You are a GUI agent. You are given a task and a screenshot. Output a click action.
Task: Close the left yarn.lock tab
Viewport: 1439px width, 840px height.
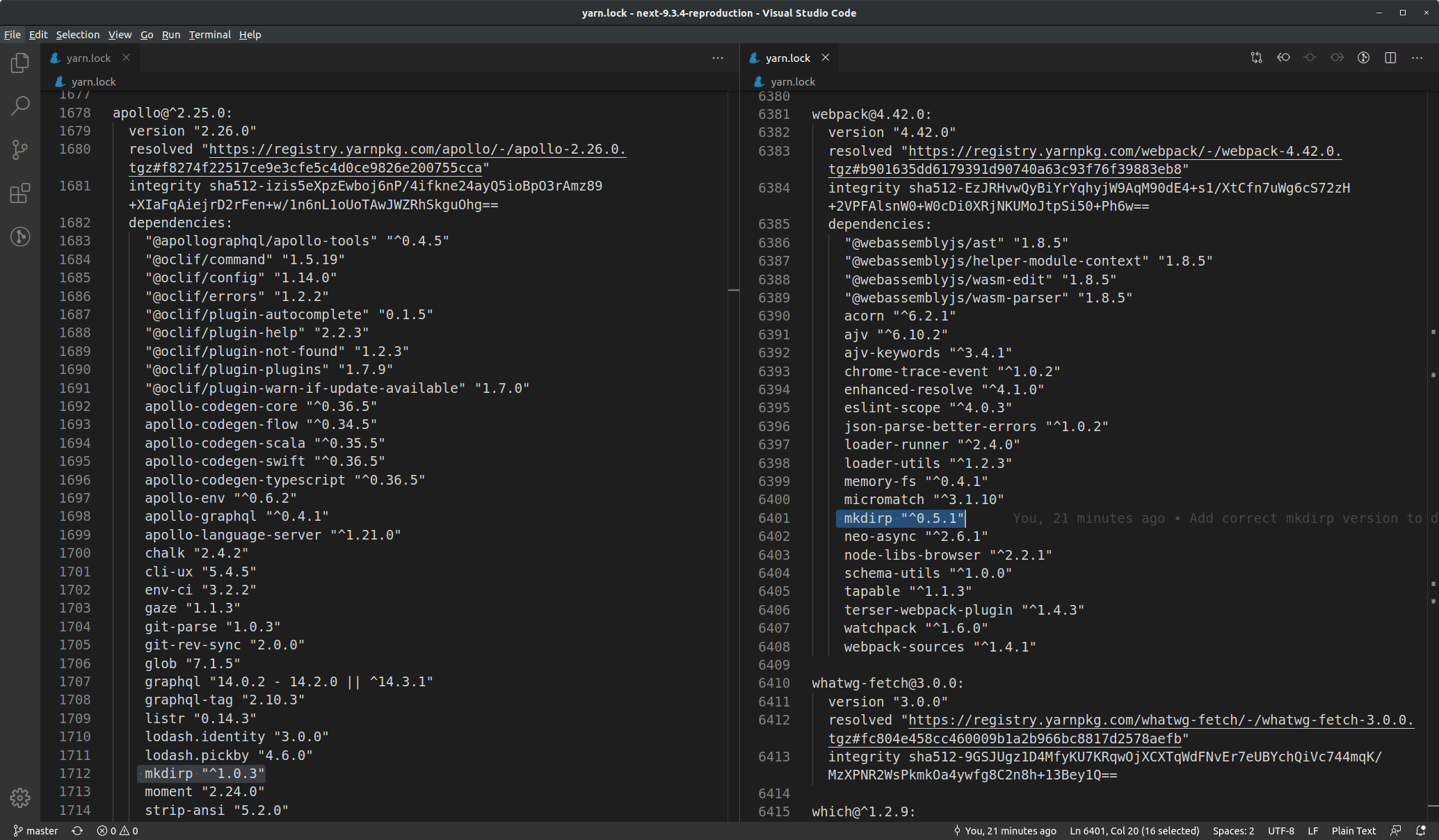pos(126,58)
